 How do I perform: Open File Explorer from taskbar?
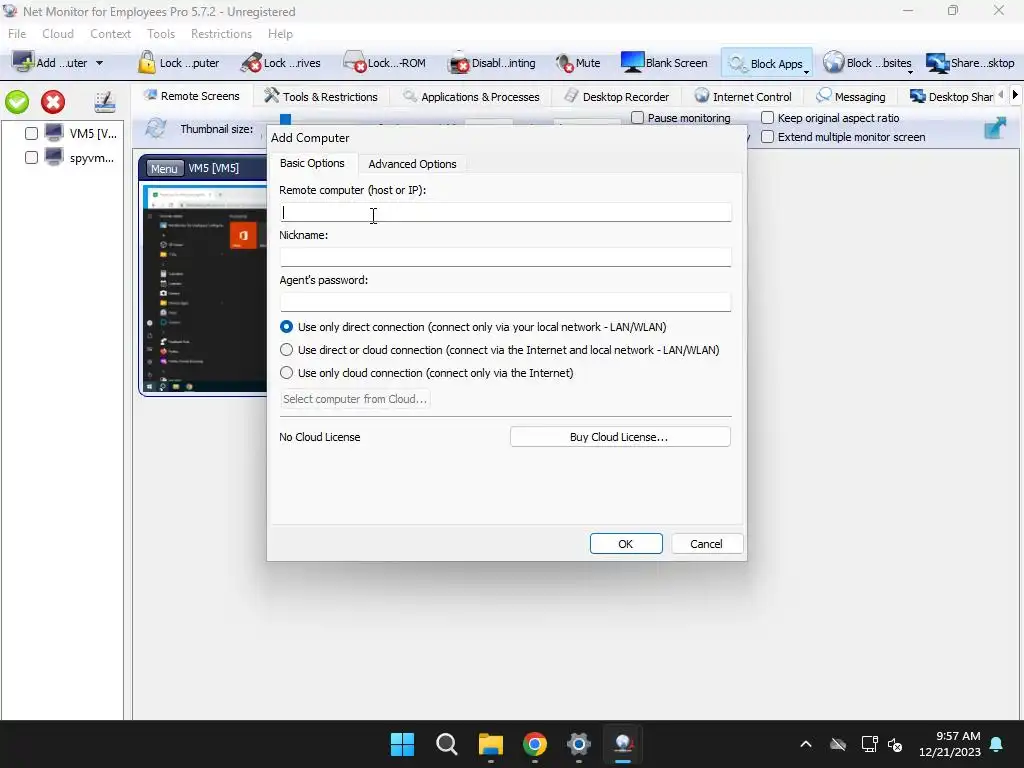tap(490, 744)
